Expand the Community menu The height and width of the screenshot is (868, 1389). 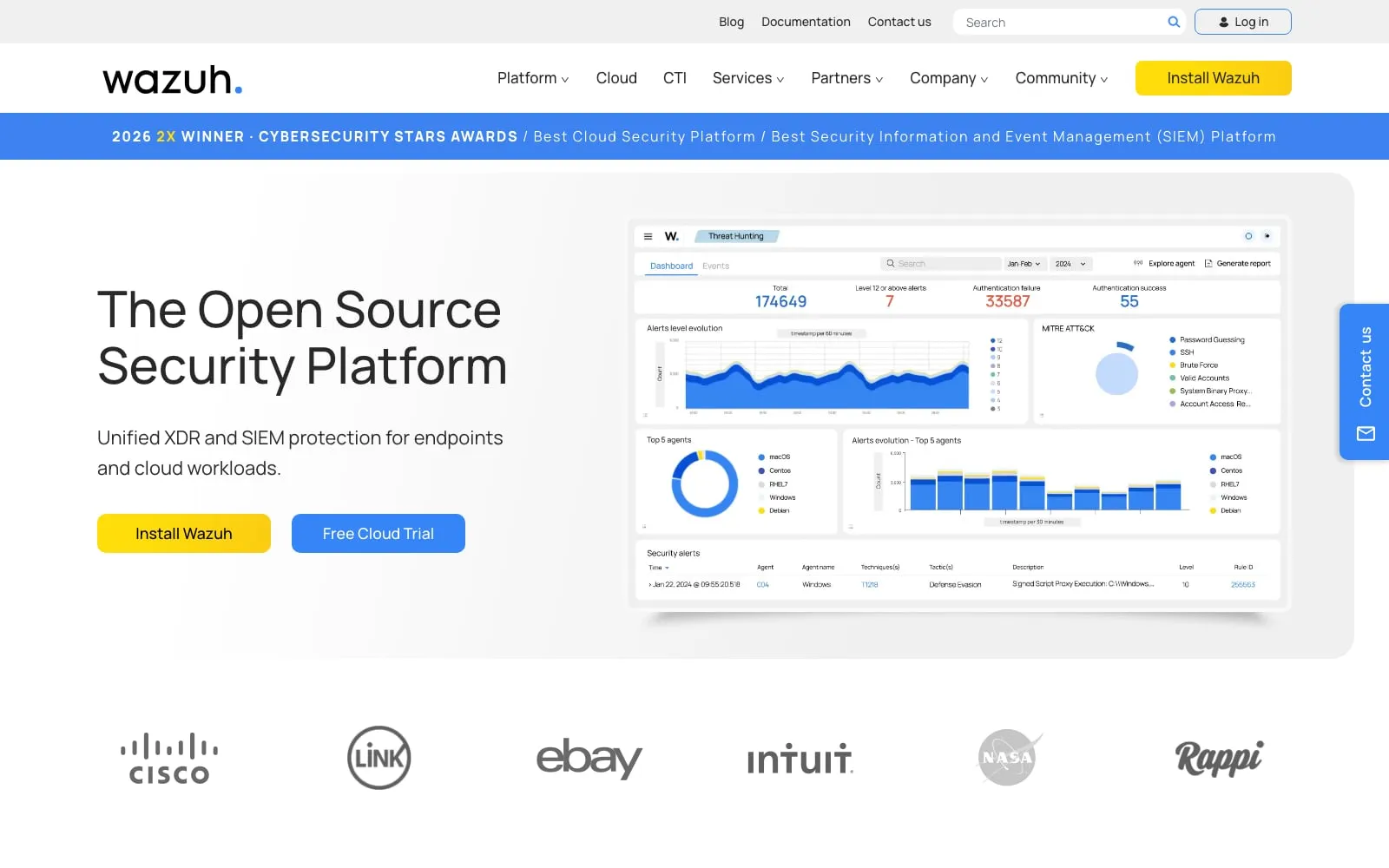[x=1062, y=78]
